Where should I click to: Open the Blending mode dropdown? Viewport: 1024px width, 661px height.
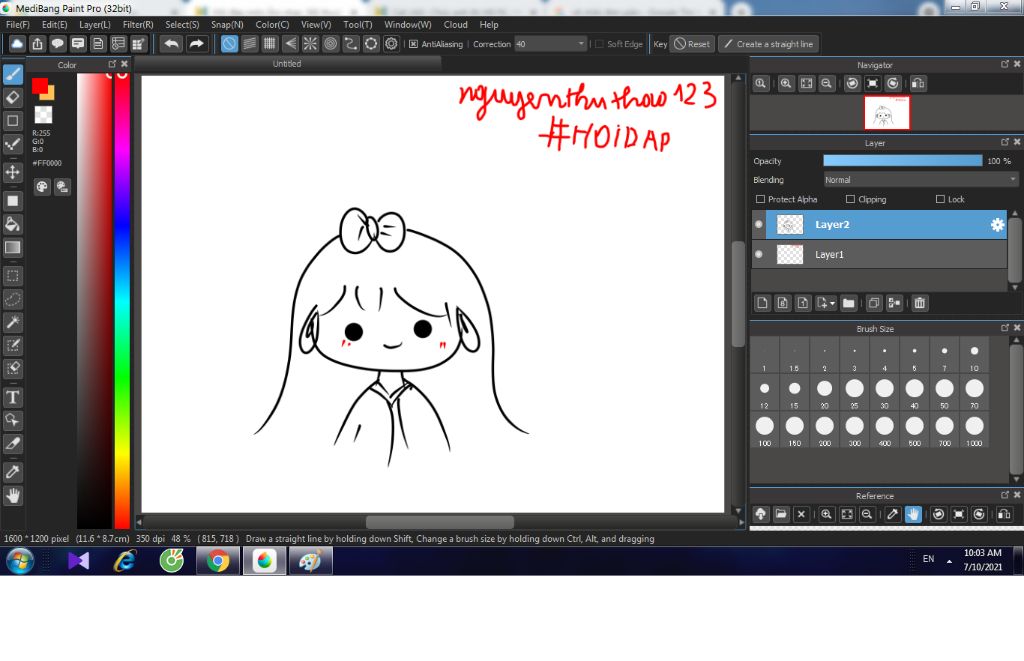pyautogui.click(x=921, y=180)
